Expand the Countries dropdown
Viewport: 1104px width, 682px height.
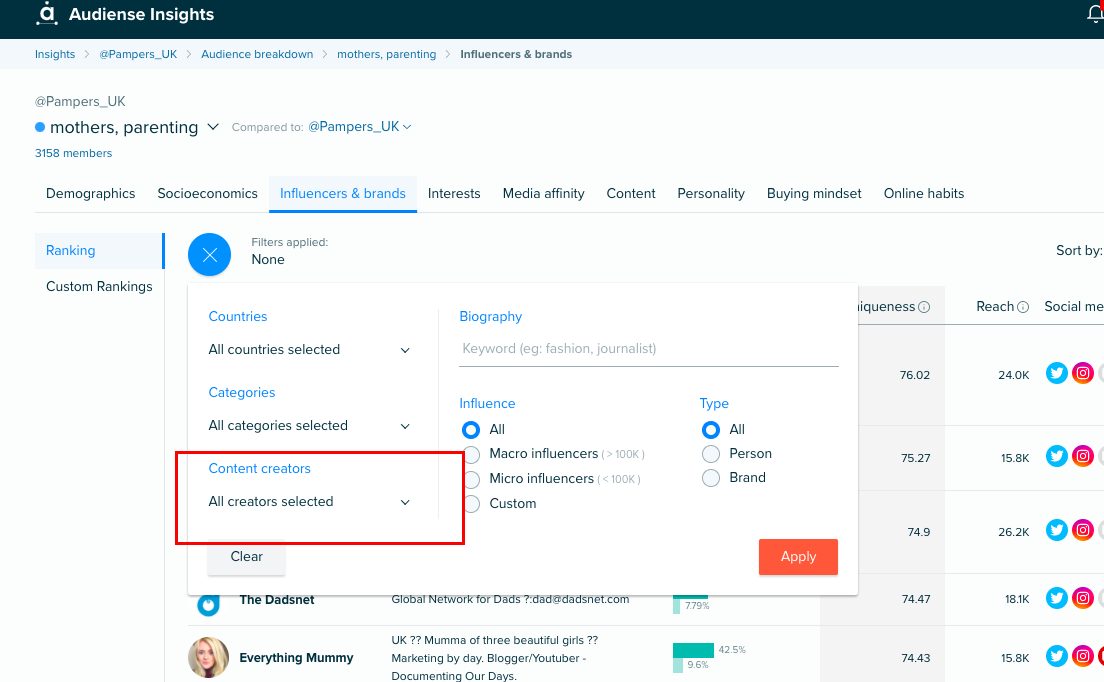tap(309, 350)
